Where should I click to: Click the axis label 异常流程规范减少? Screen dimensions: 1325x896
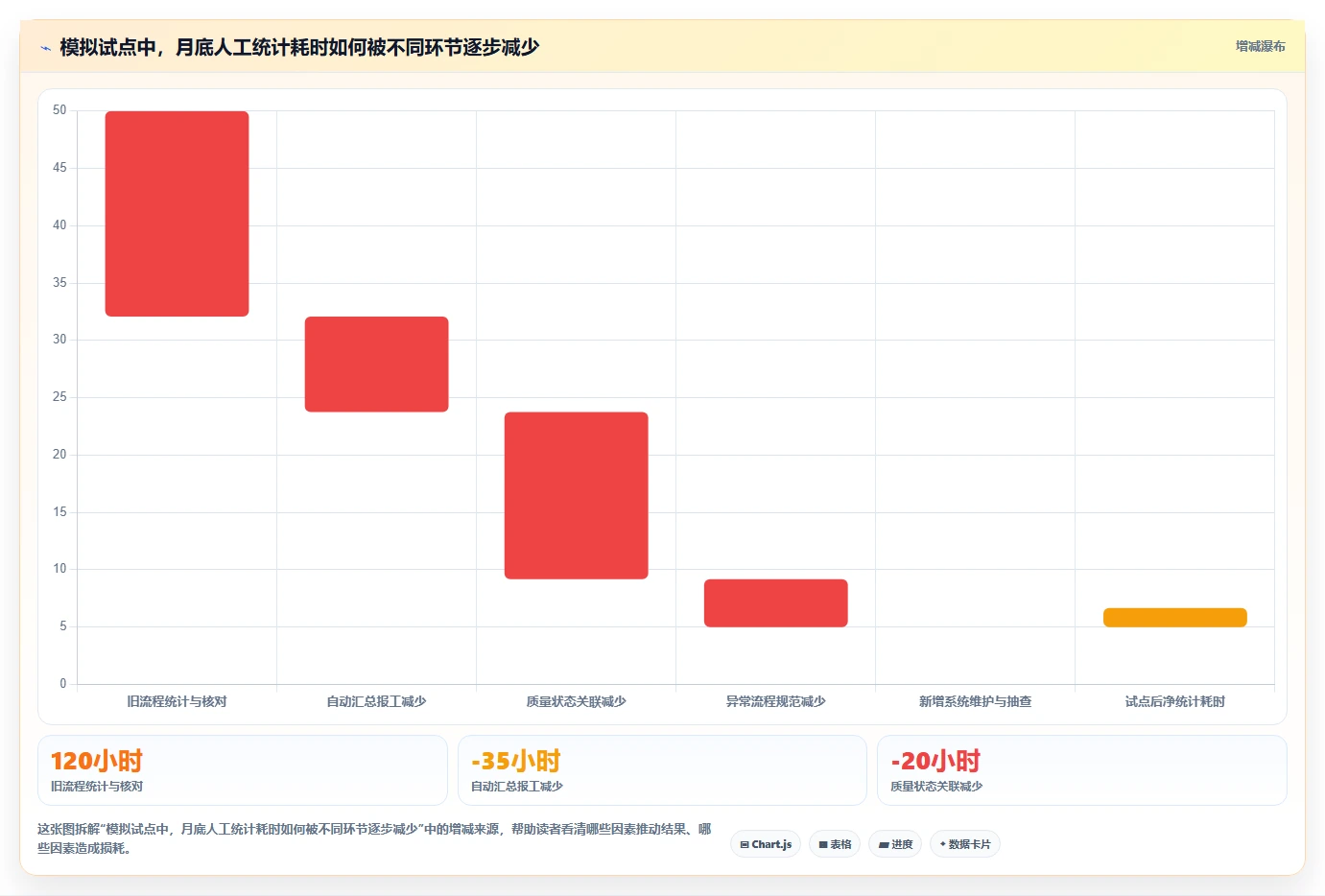[x=775, y=701]
